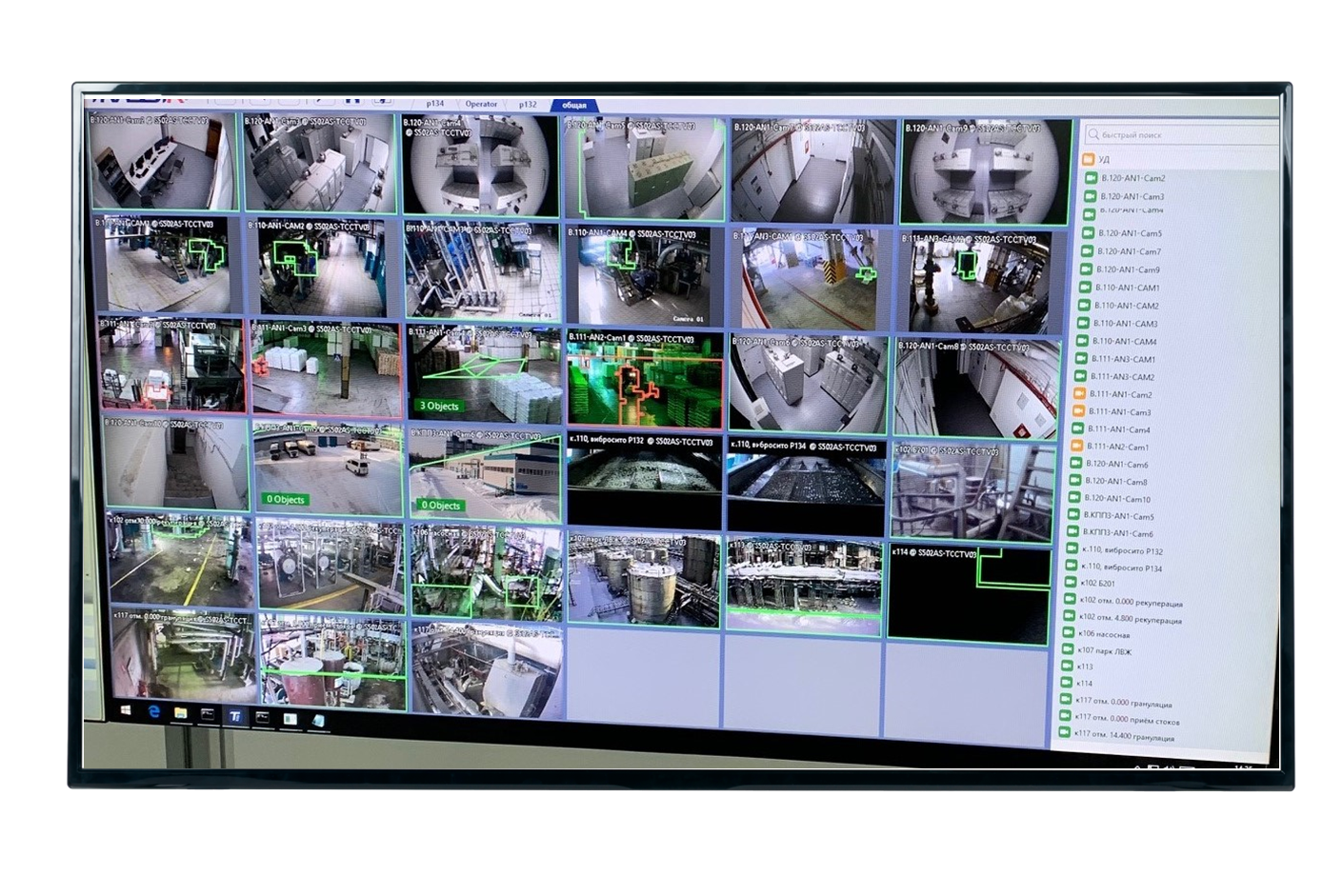Open the black к114 video tile
The width and height of the screenshot is (1343, 896).
(x=970, y=594)
